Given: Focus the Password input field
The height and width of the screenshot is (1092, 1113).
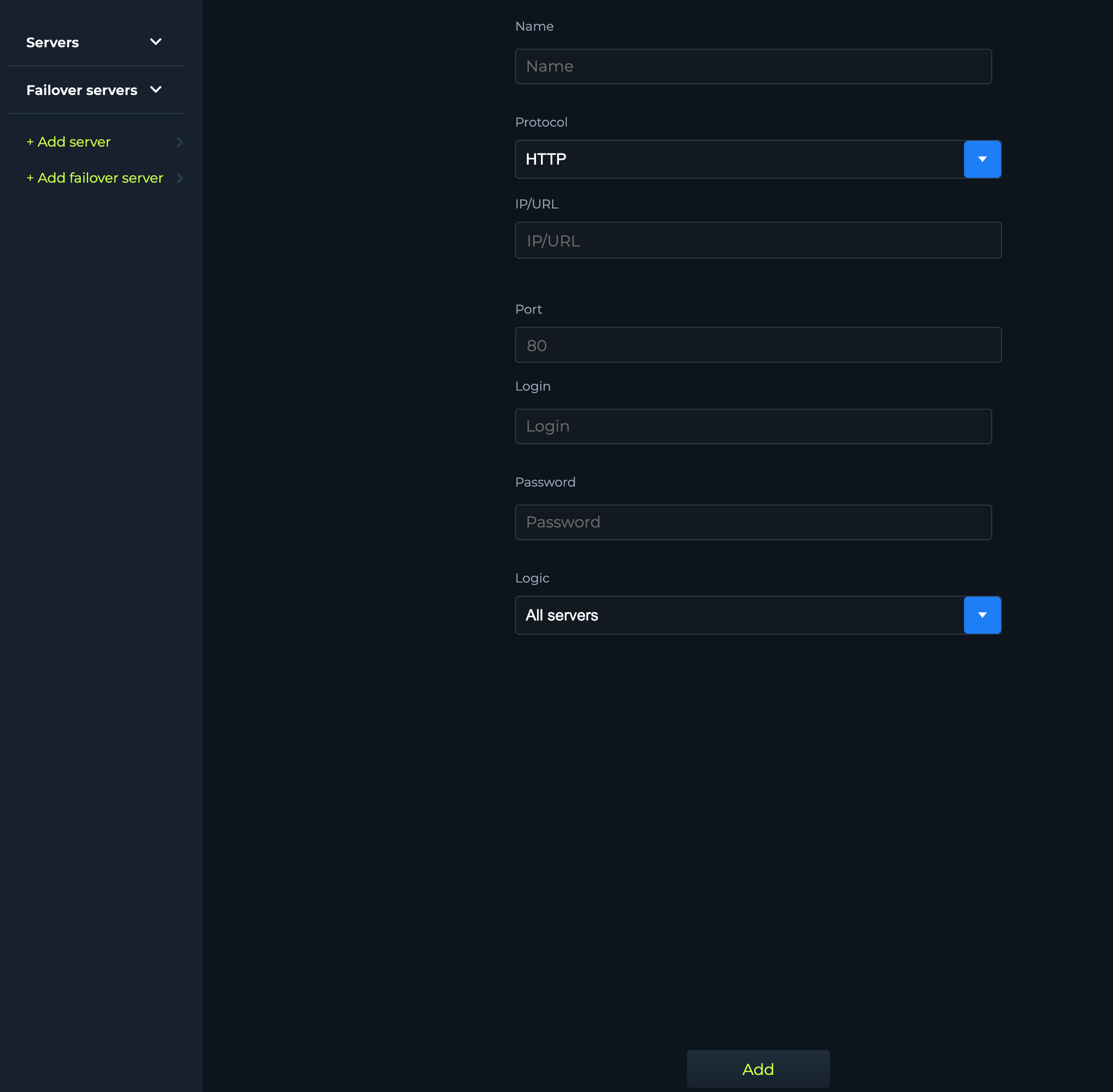Looking at the screenshot, I should tap(753, 522).
